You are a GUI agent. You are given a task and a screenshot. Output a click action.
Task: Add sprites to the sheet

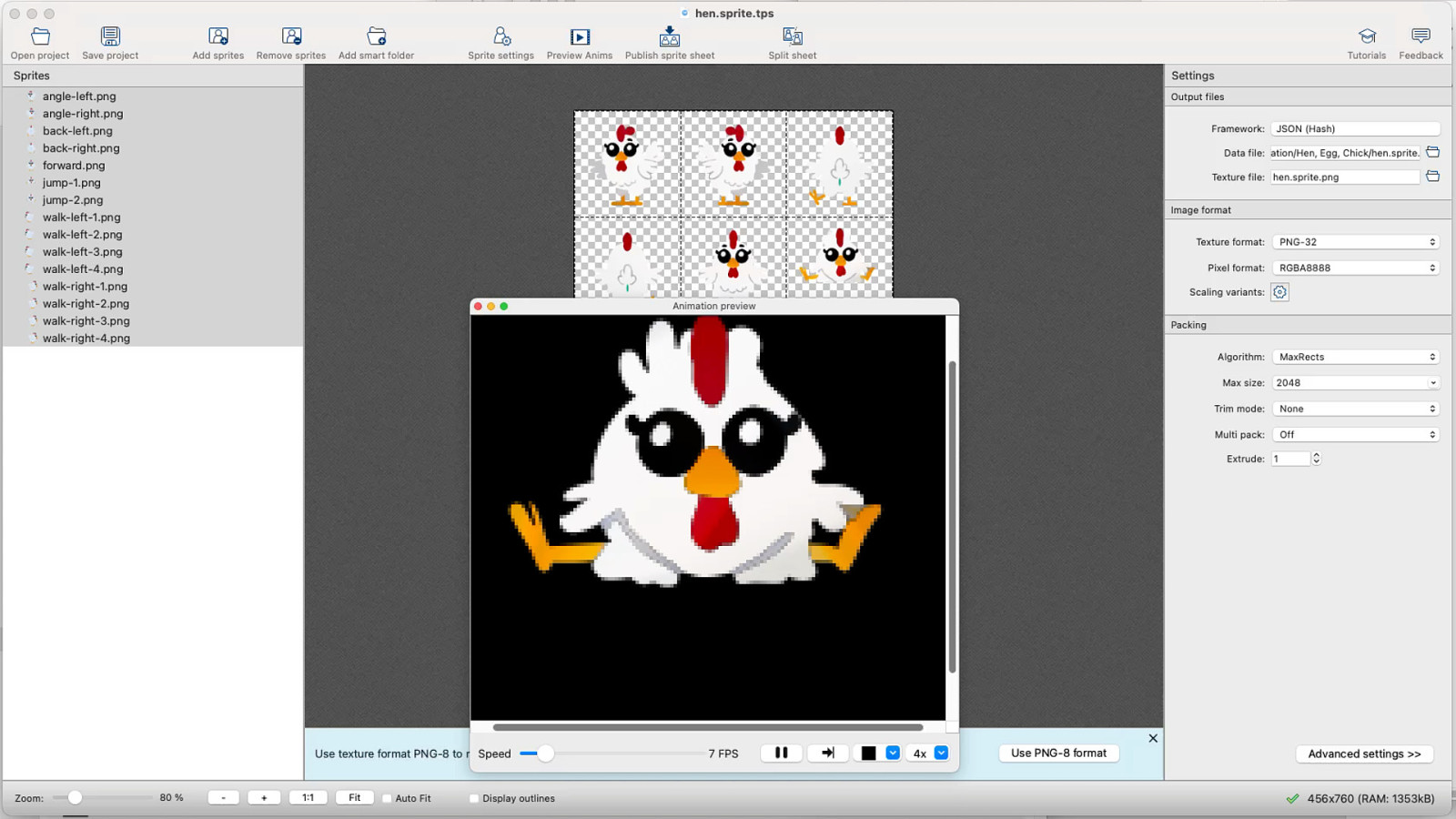(218, 43)
